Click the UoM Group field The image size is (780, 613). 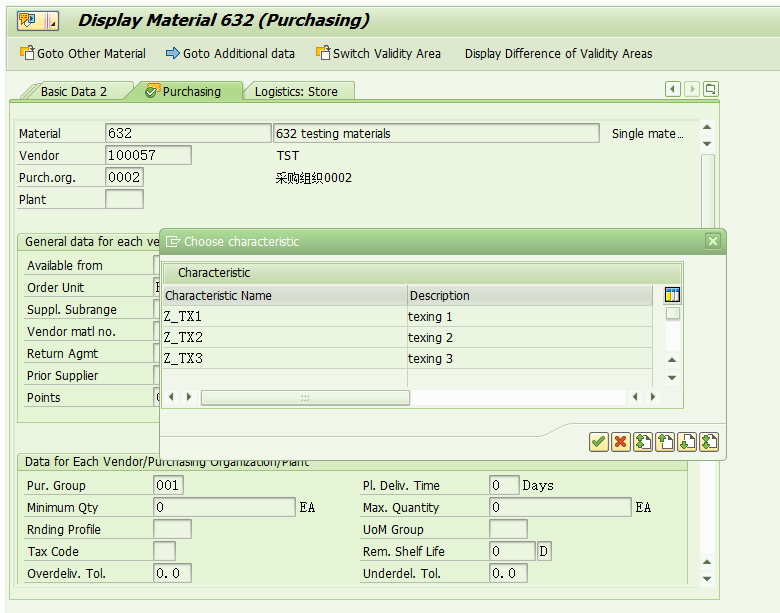tap(508, 529)
